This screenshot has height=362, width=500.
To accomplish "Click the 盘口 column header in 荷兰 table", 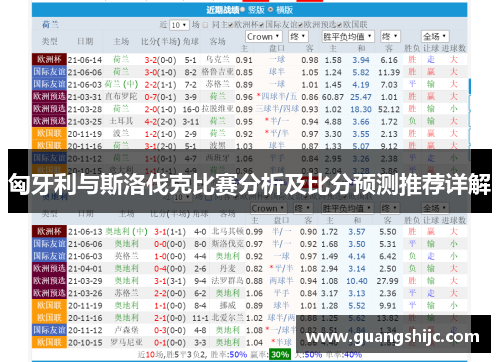I will point(277,49).
